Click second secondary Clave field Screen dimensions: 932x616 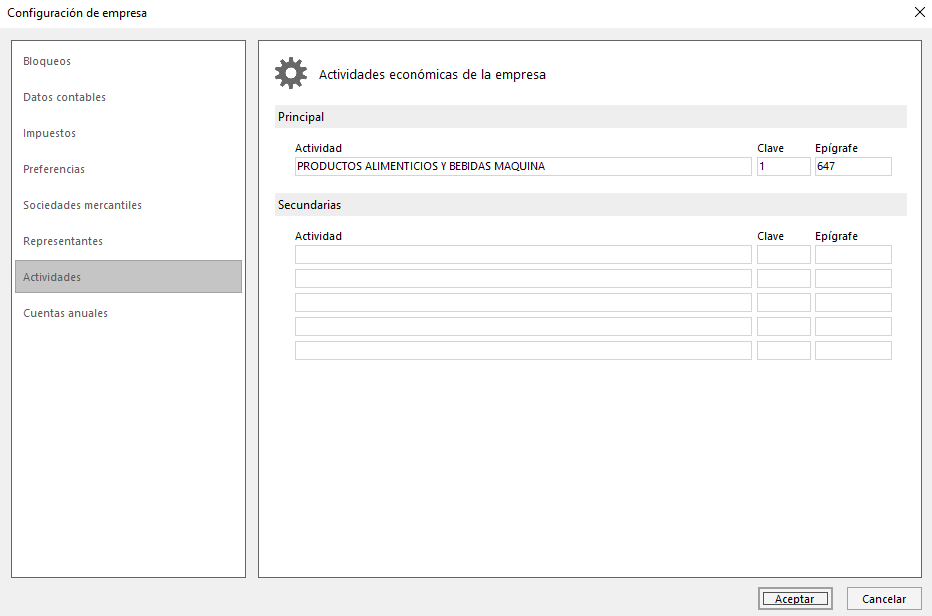coord(783,278)
